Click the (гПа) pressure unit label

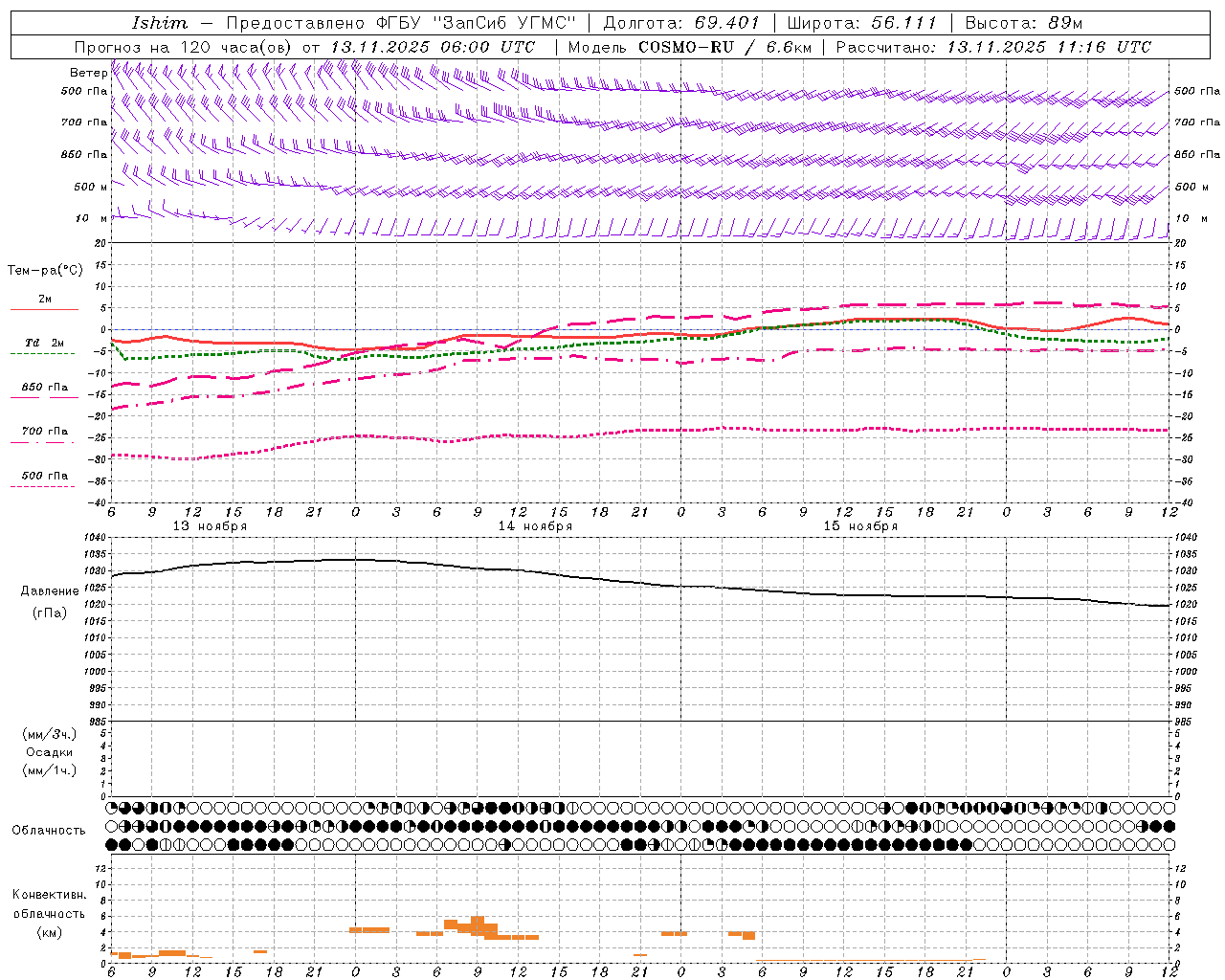pyautogui.click(x=50, y=613)
